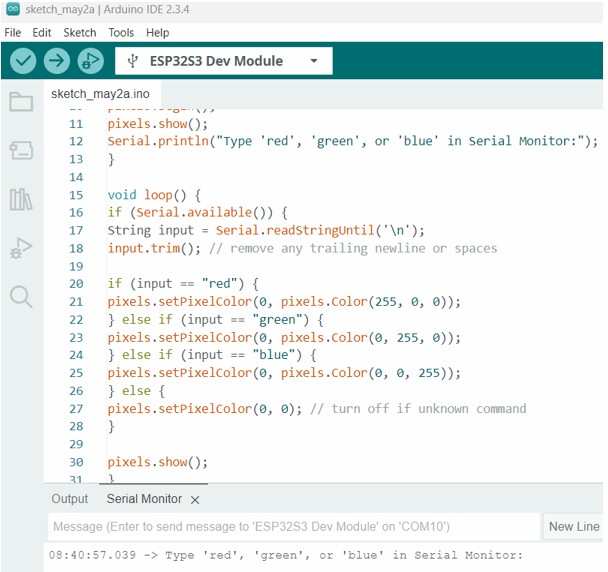
Task: Start debugging with the Debug toolbar button
Action: (x=90, y=61)
